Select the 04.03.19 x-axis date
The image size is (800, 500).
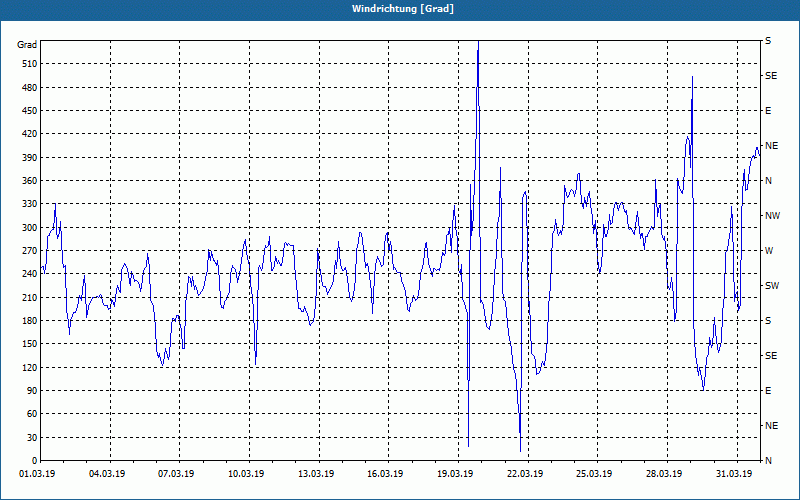tap(107, 474)
